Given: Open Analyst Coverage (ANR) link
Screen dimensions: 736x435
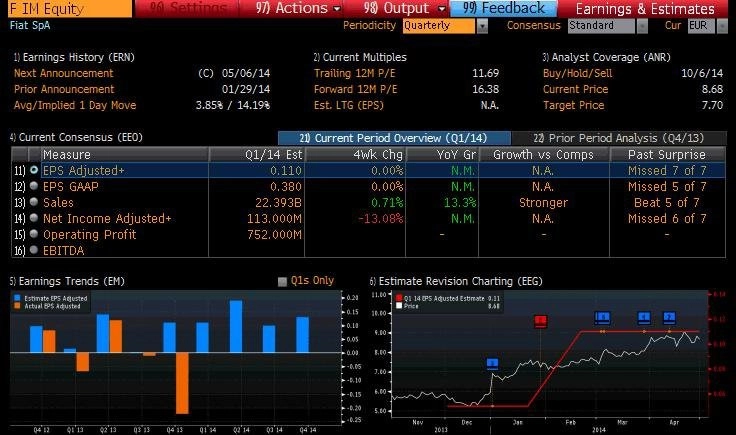Looking at the screenshot, I should click(x=606, y=57).
